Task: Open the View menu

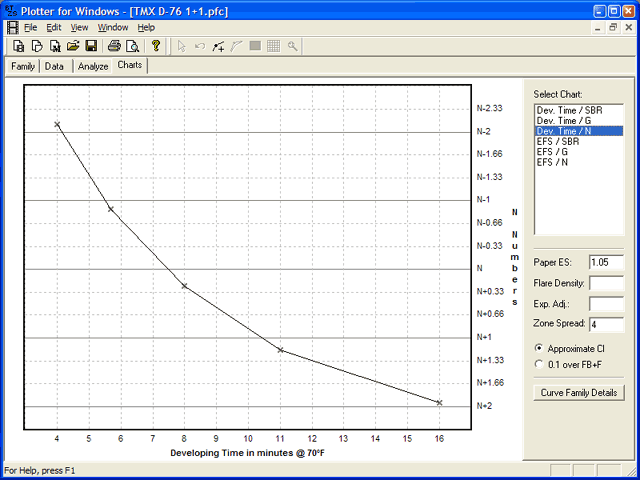Action: coord(79,27)
